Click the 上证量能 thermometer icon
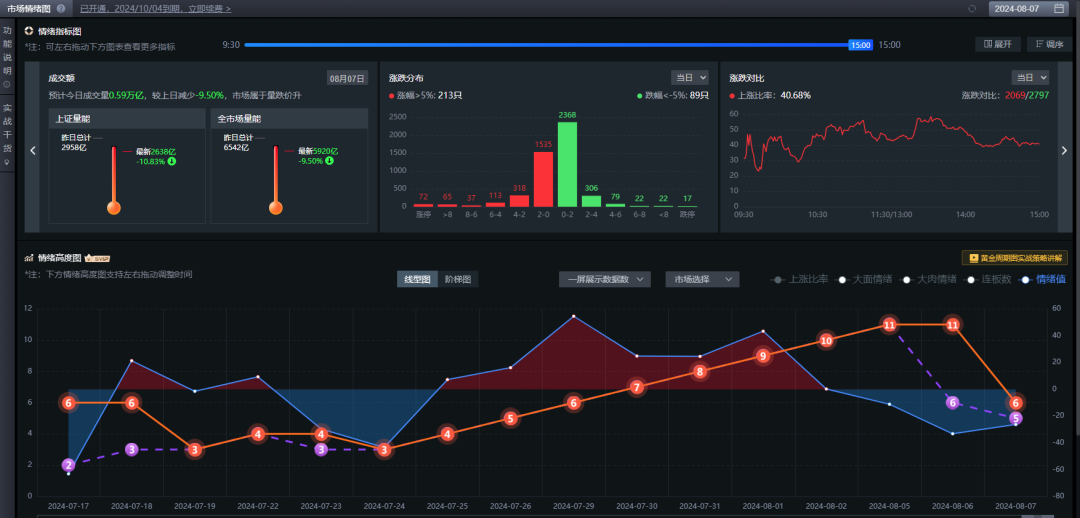This screenshot has height=518, width=1080. (x=114, y=180)
